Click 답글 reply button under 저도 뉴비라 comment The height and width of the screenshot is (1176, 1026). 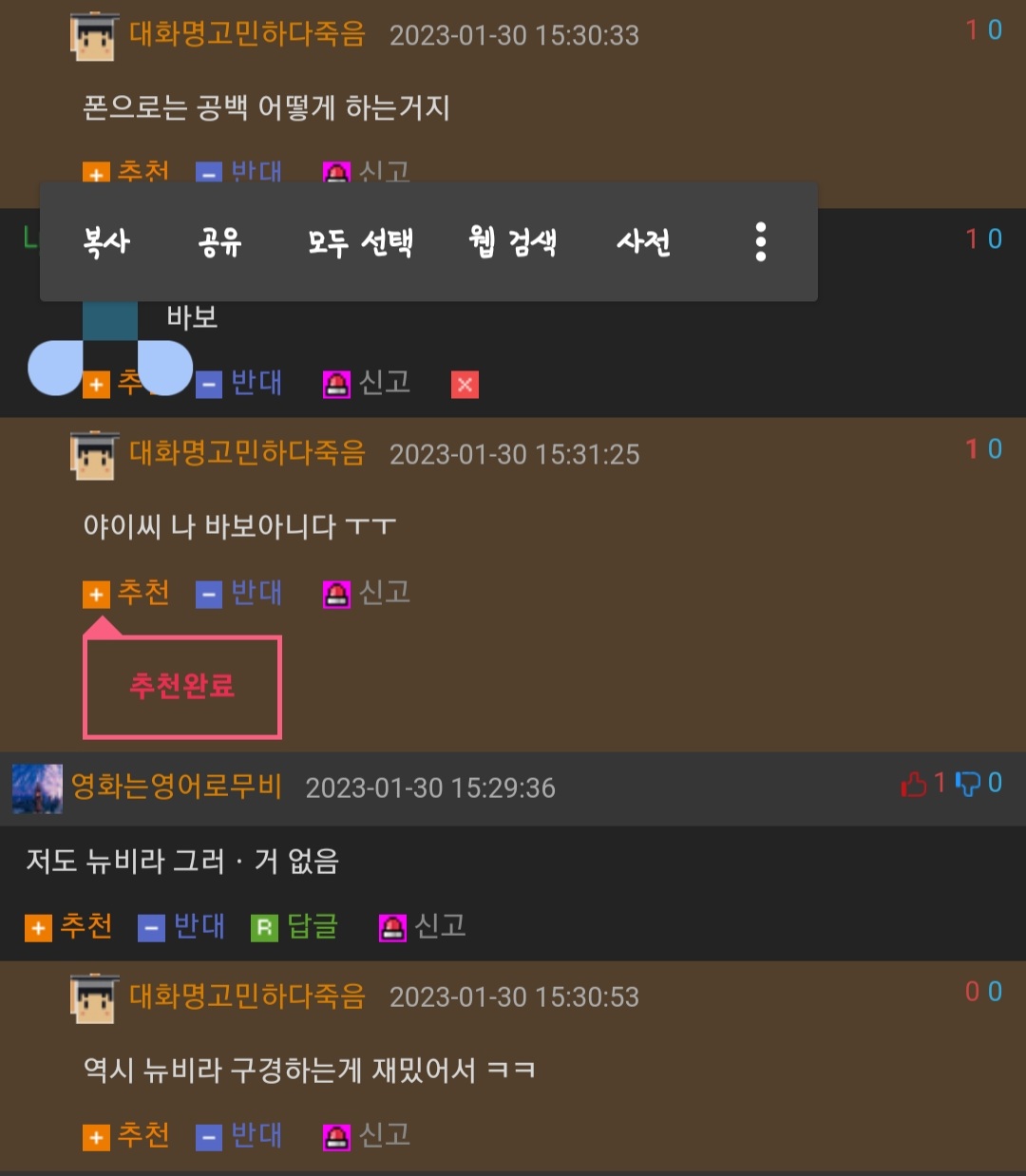pyautogui.click(x=294, y=926)
